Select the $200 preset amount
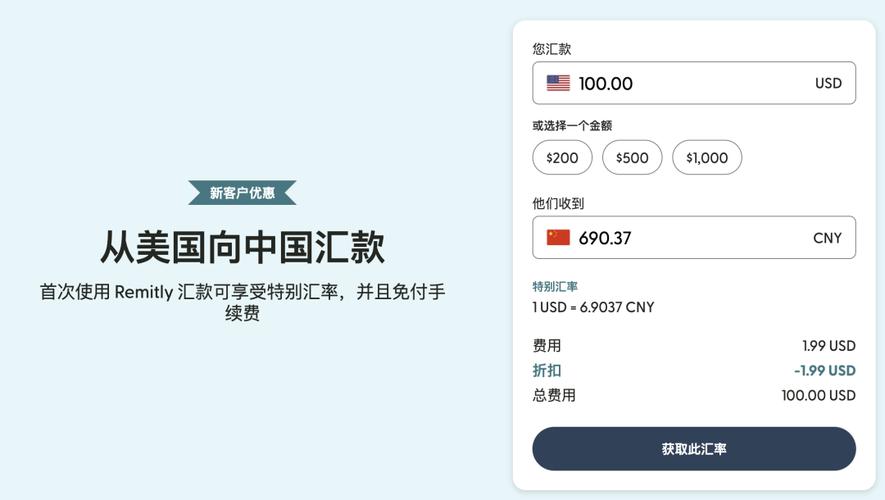885x500 pixels. (562, 157)
